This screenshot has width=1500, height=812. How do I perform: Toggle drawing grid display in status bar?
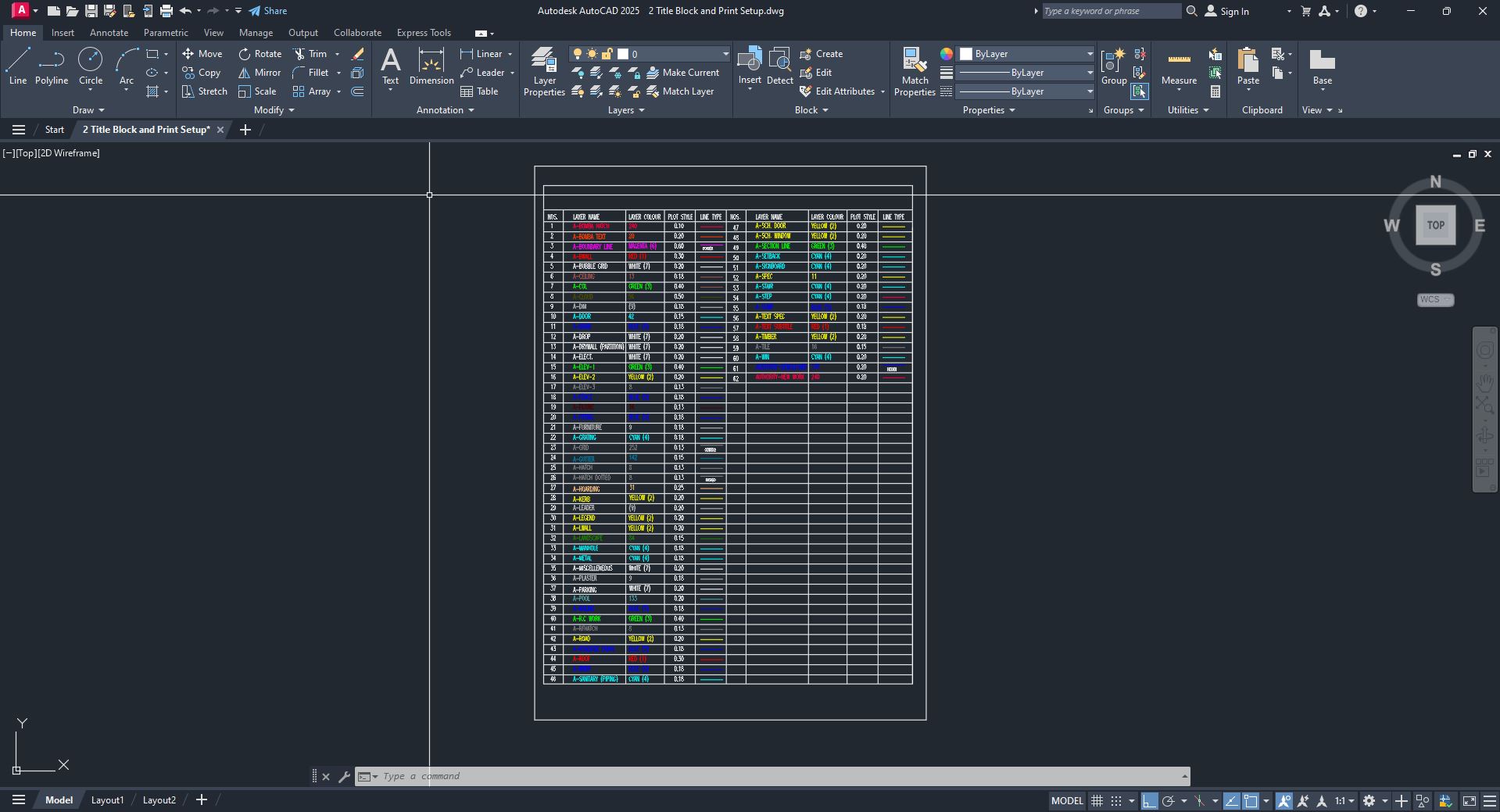point(1097,801)
